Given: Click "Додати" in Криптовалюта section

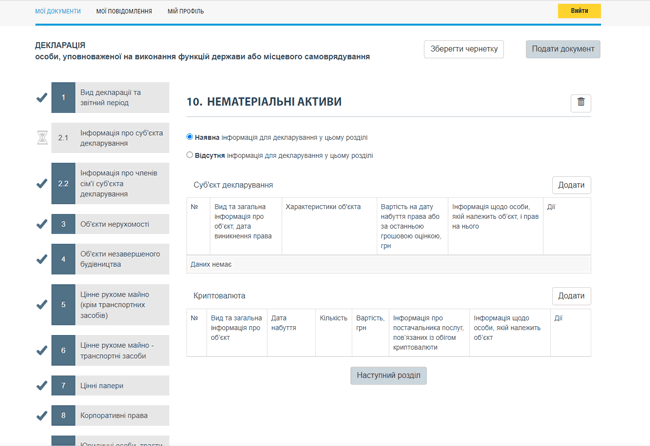Looking at the screenshot, I should coord(571,296).
